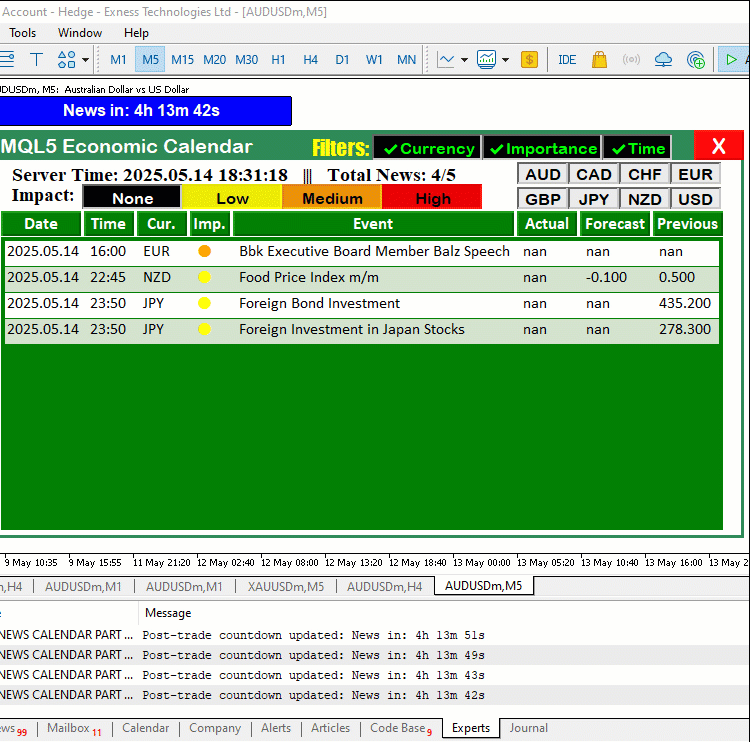The width and height of the screenshot is (750, 742).
Task: Select the Bbk Executive Board Member Balz Speech row
Action: (362, 252)
